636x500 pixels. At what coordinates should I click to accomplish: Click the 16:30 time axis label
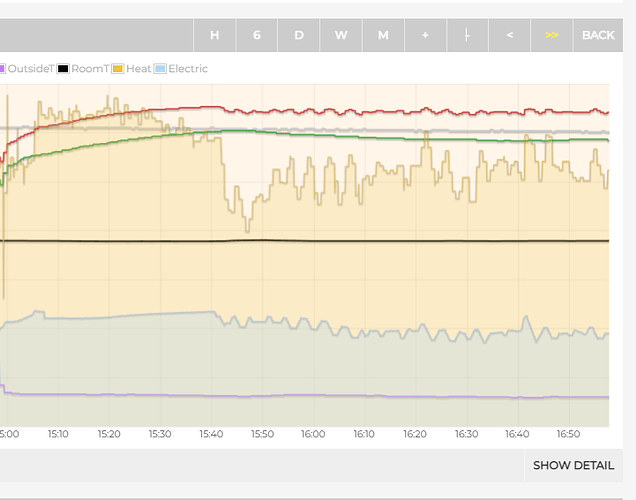466,435
